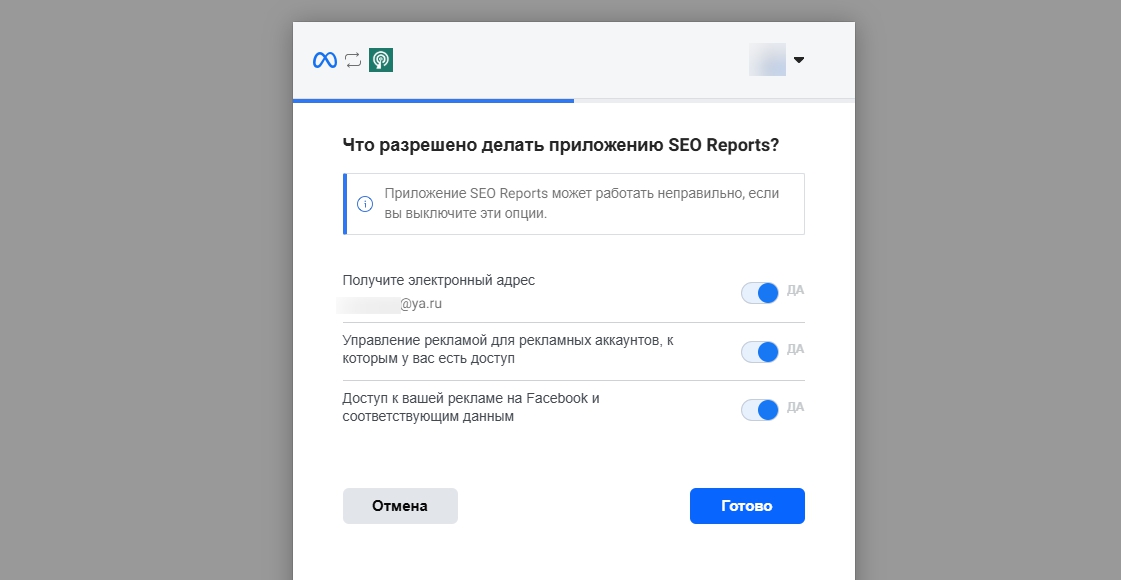
Task: Click the 'Управление рекламой' permission text
Action: coord(508,350)
